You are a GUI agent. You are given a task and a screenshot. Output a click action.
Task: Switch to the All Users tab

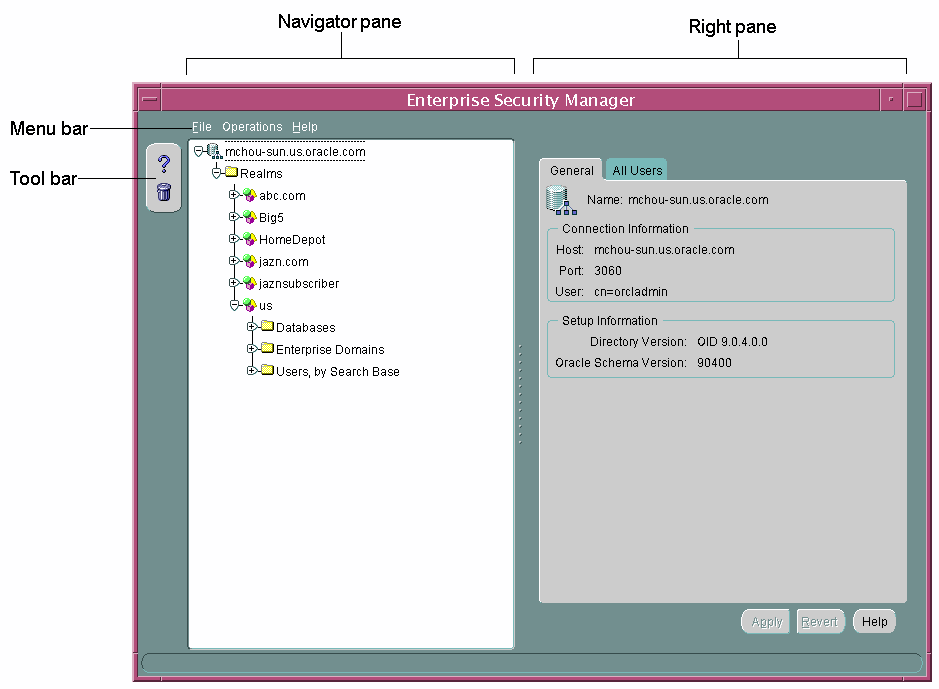click(x=637, y=170)
